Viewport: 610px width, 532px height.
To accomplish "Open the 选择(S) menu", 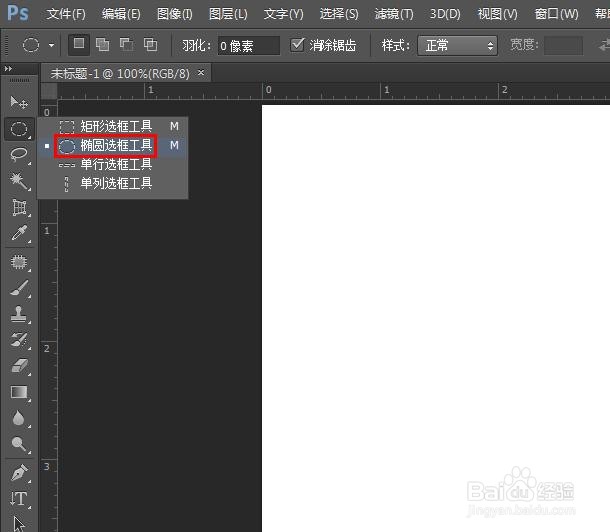I will [x=339, y=14].
